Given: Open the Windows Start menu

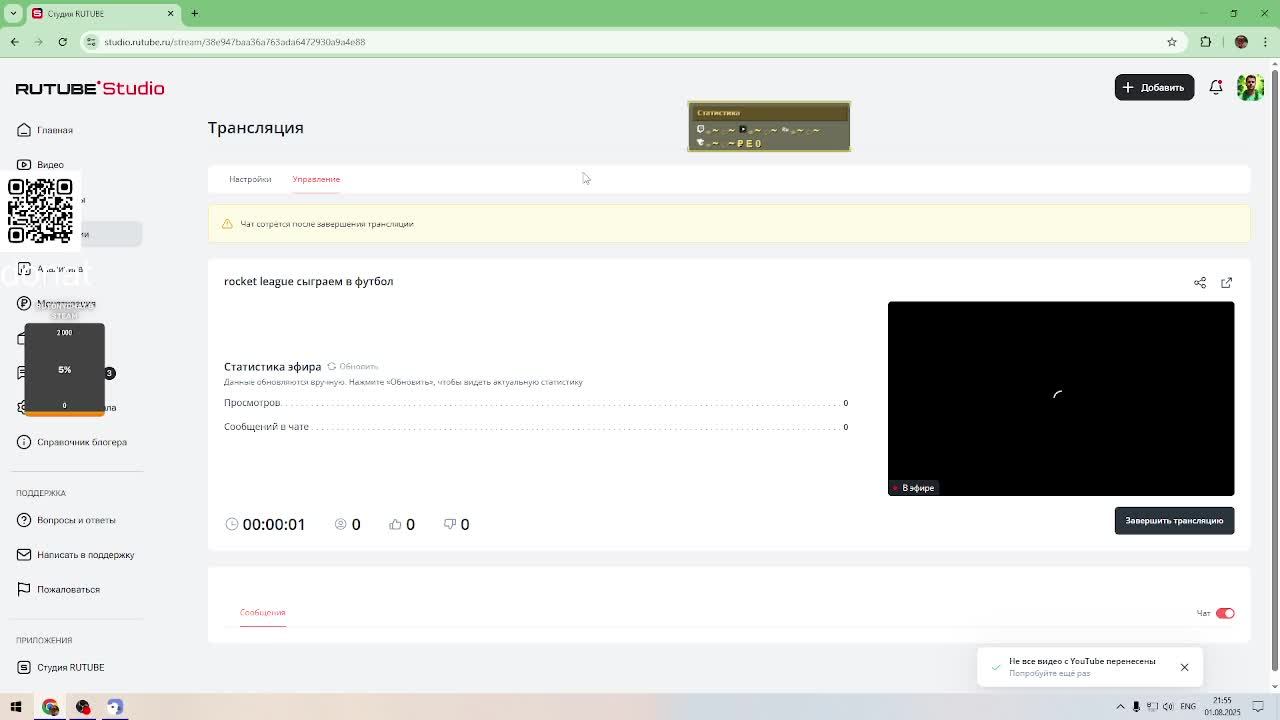Looking at the screenshot, I should [16, 707].
